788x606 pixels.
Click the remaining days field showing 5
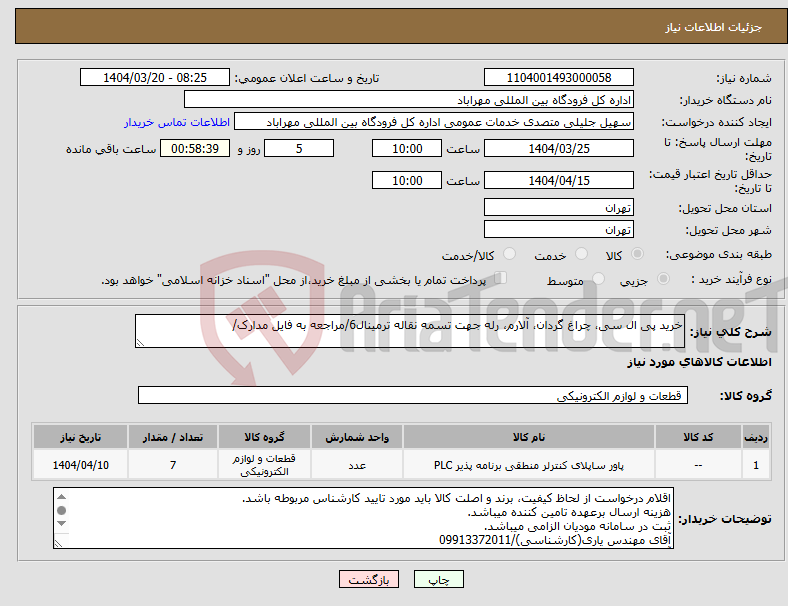point(299,149)
